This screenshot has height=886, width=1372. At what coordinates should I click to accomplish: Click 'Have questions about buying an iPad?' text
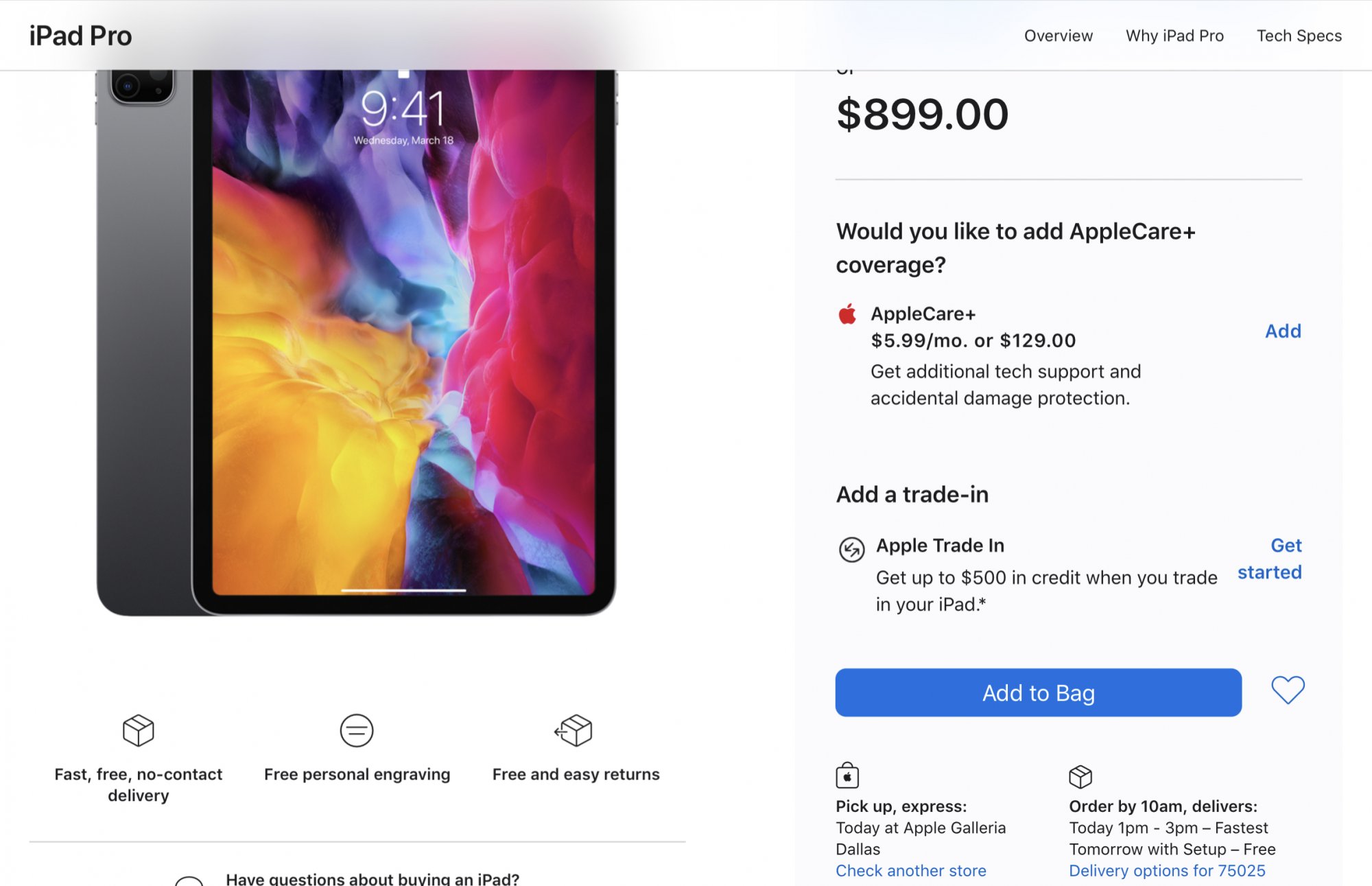tap(372, 878)
